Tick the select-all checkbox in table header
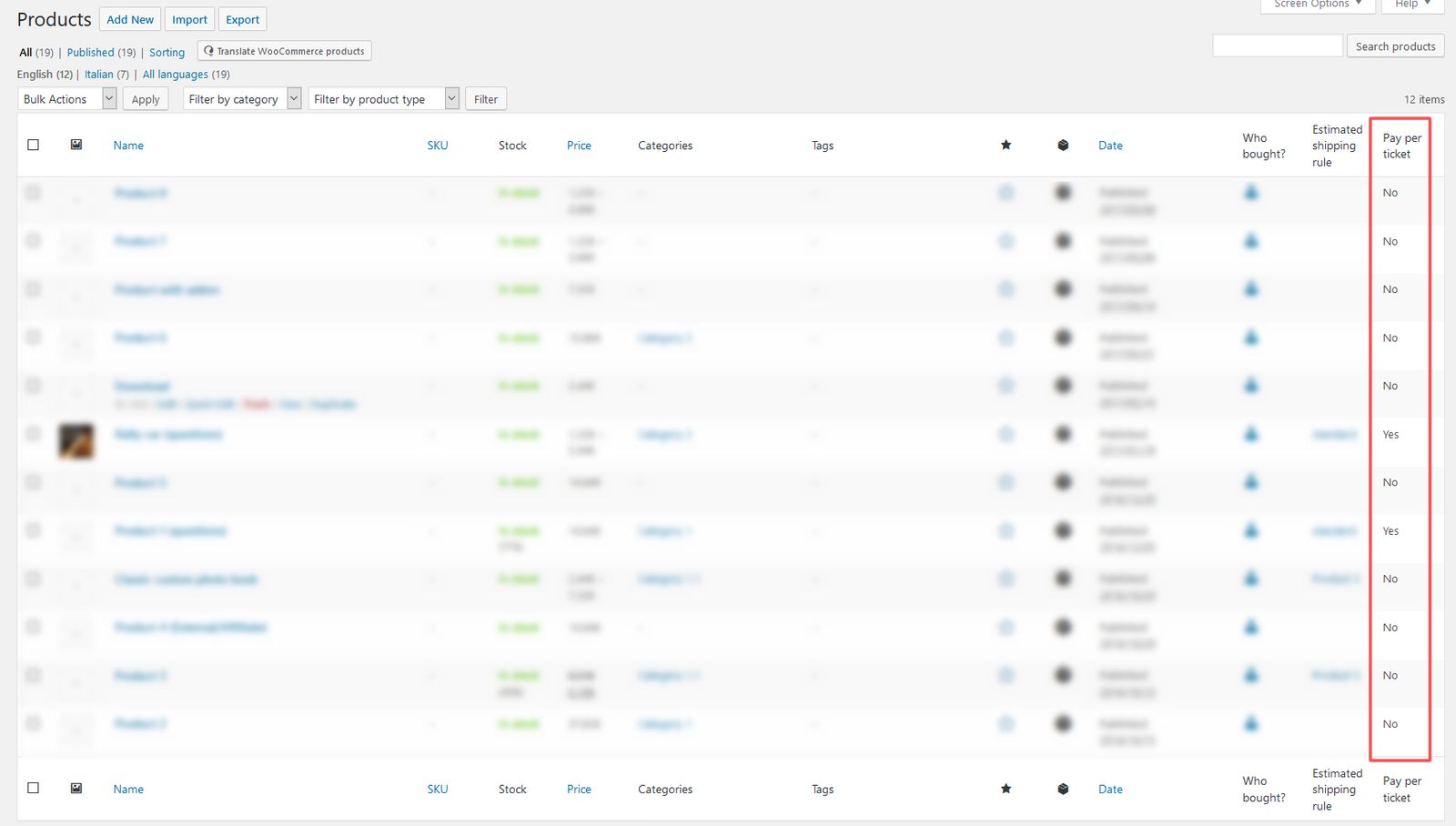The image size is (1456, 826). coord(34,145)
